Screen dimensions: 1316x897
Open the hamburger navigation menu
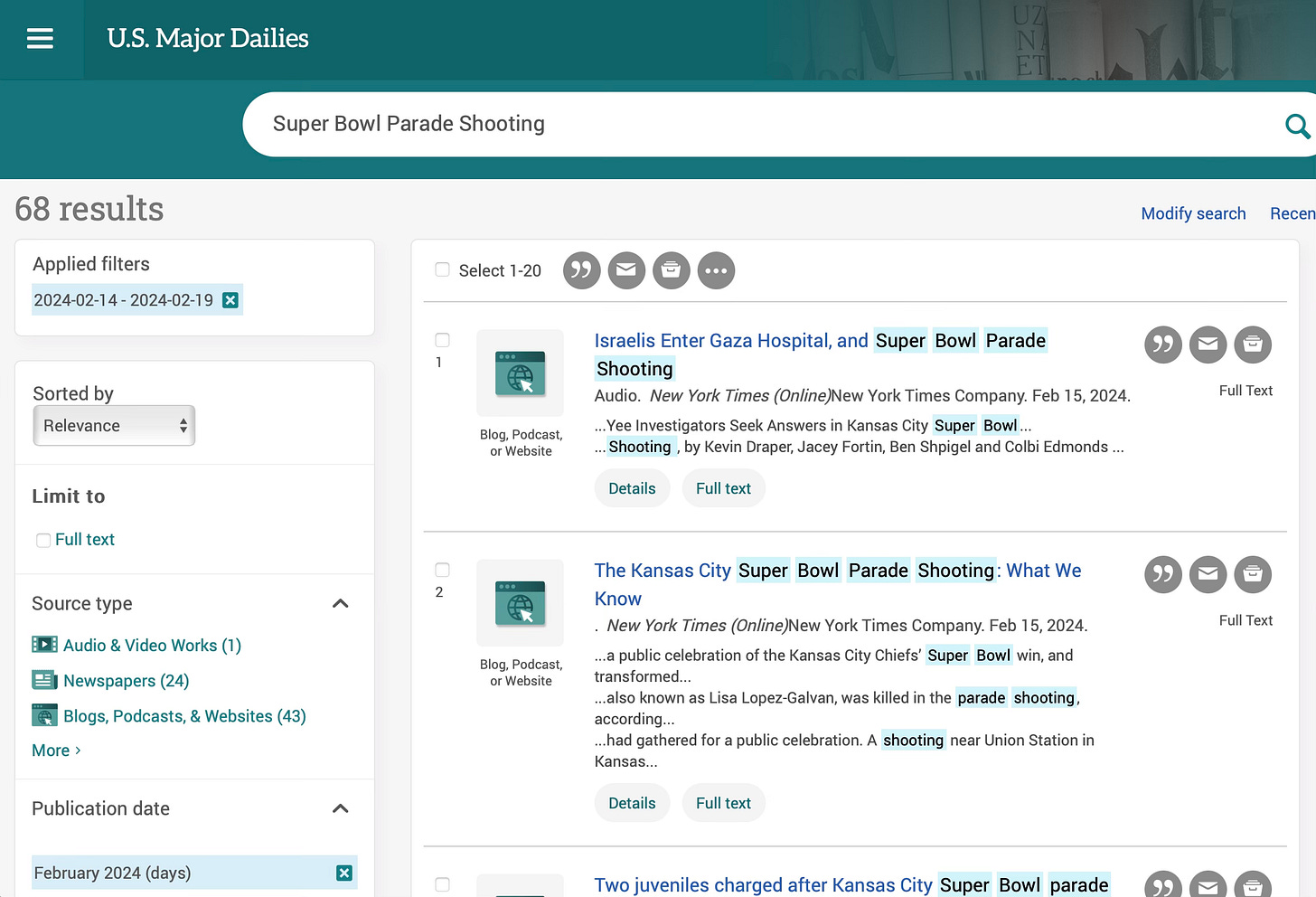pyautogui.click(x=40, y=38)
